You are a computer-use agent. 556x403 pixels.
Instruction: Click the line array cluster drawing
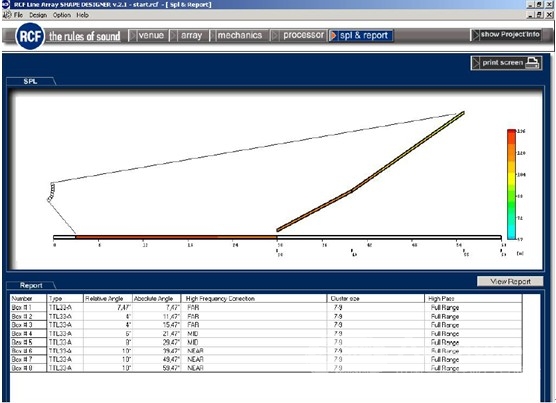point(51,192)
